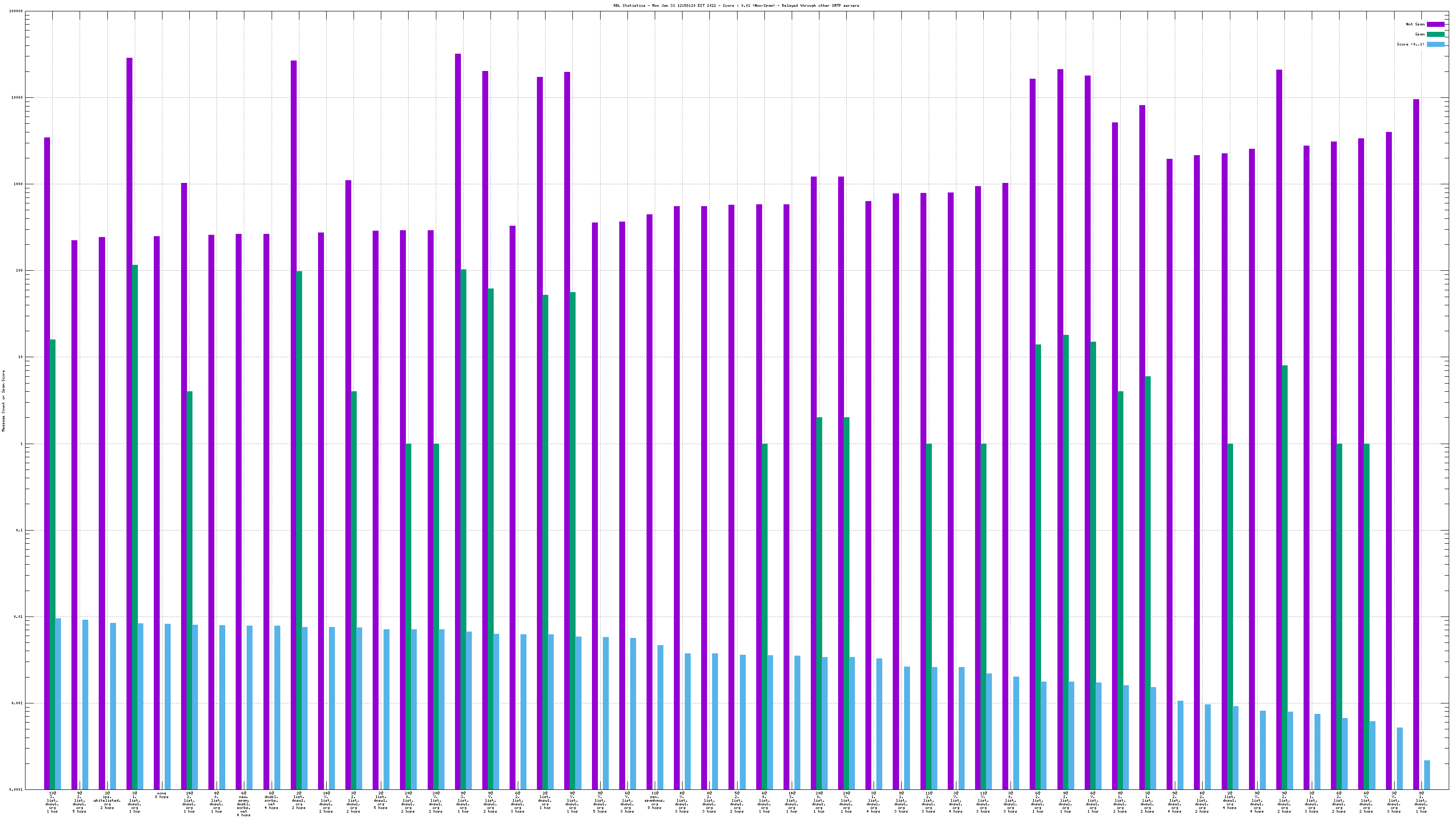The image size is (1456, 819).
Task: Click the 0.1 y-axis tick label
Action: (x=19, y=530)
